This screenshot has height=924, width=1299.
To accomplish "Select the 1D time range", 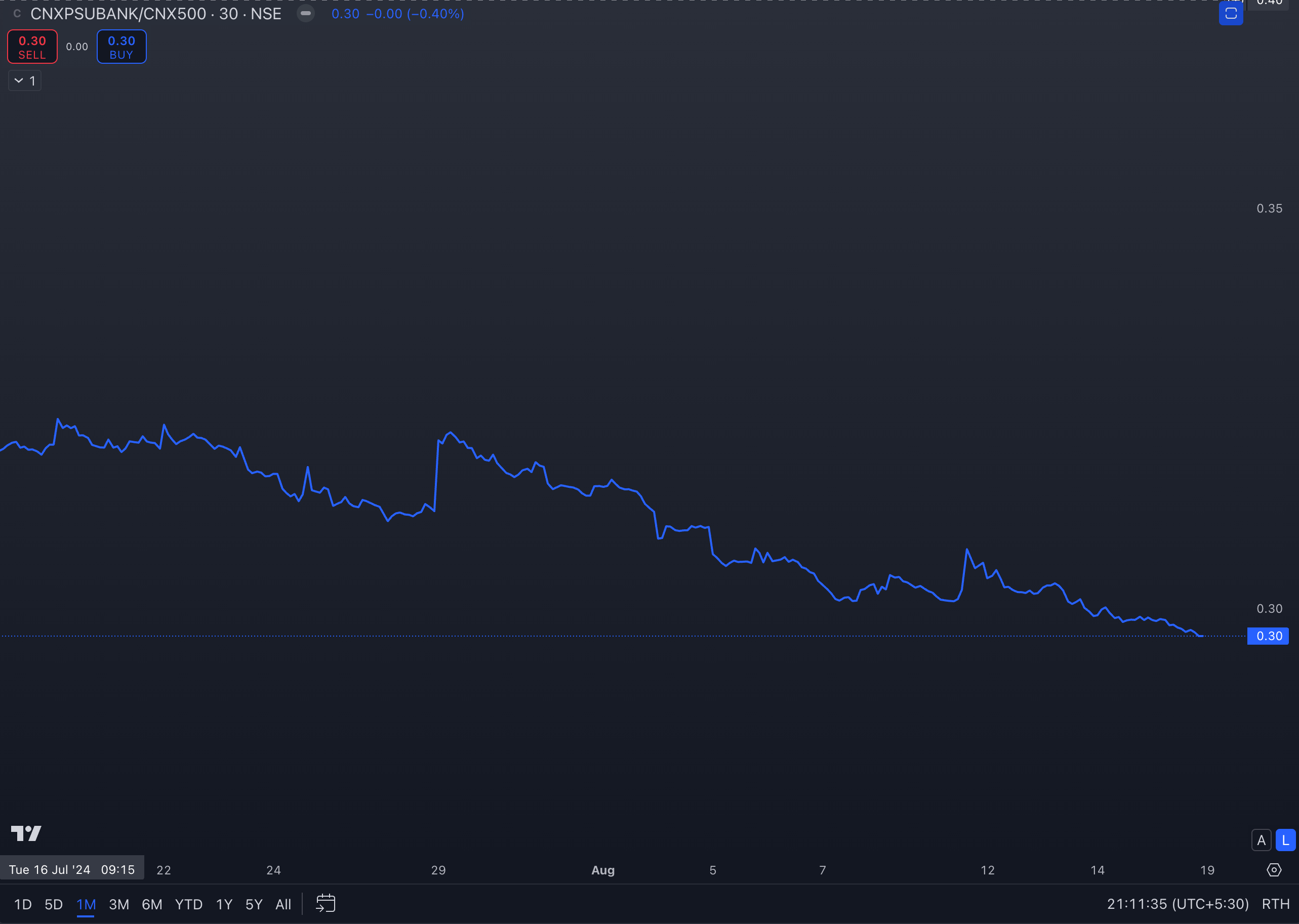I will point(23,904).
